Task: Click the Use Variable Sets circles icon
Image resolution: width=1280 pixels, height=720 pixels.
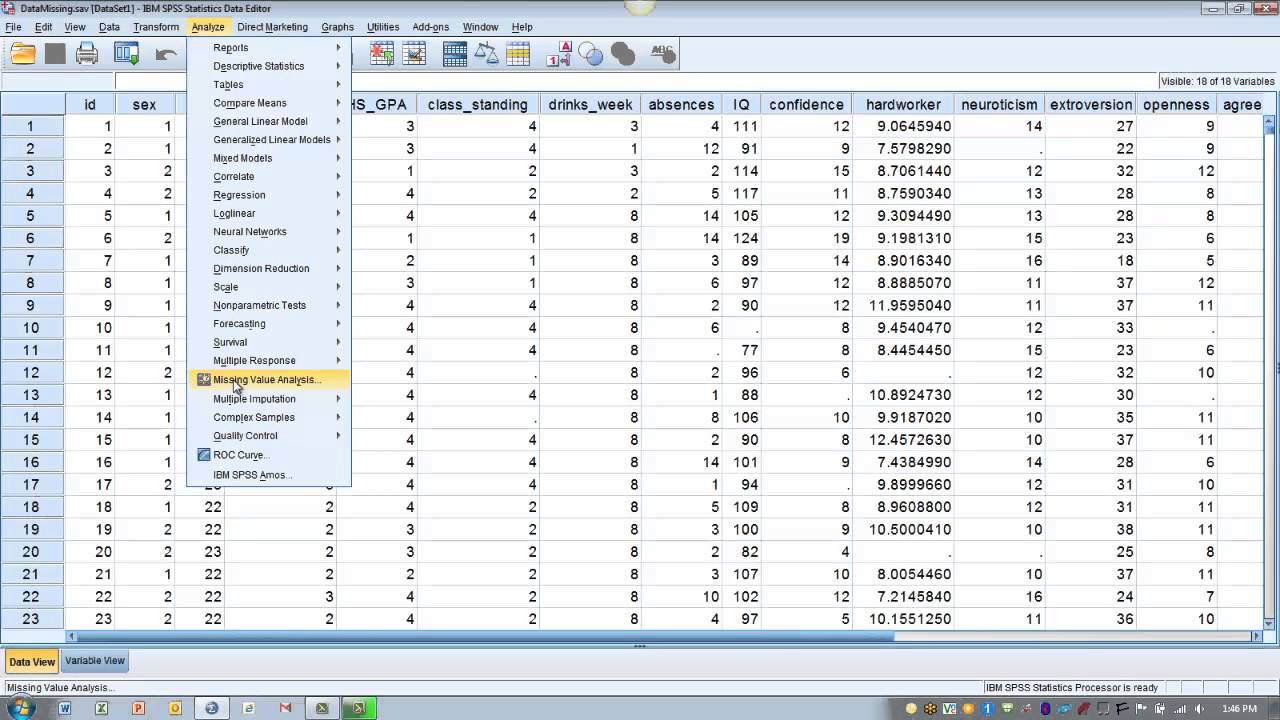Action: coord(590,54)
